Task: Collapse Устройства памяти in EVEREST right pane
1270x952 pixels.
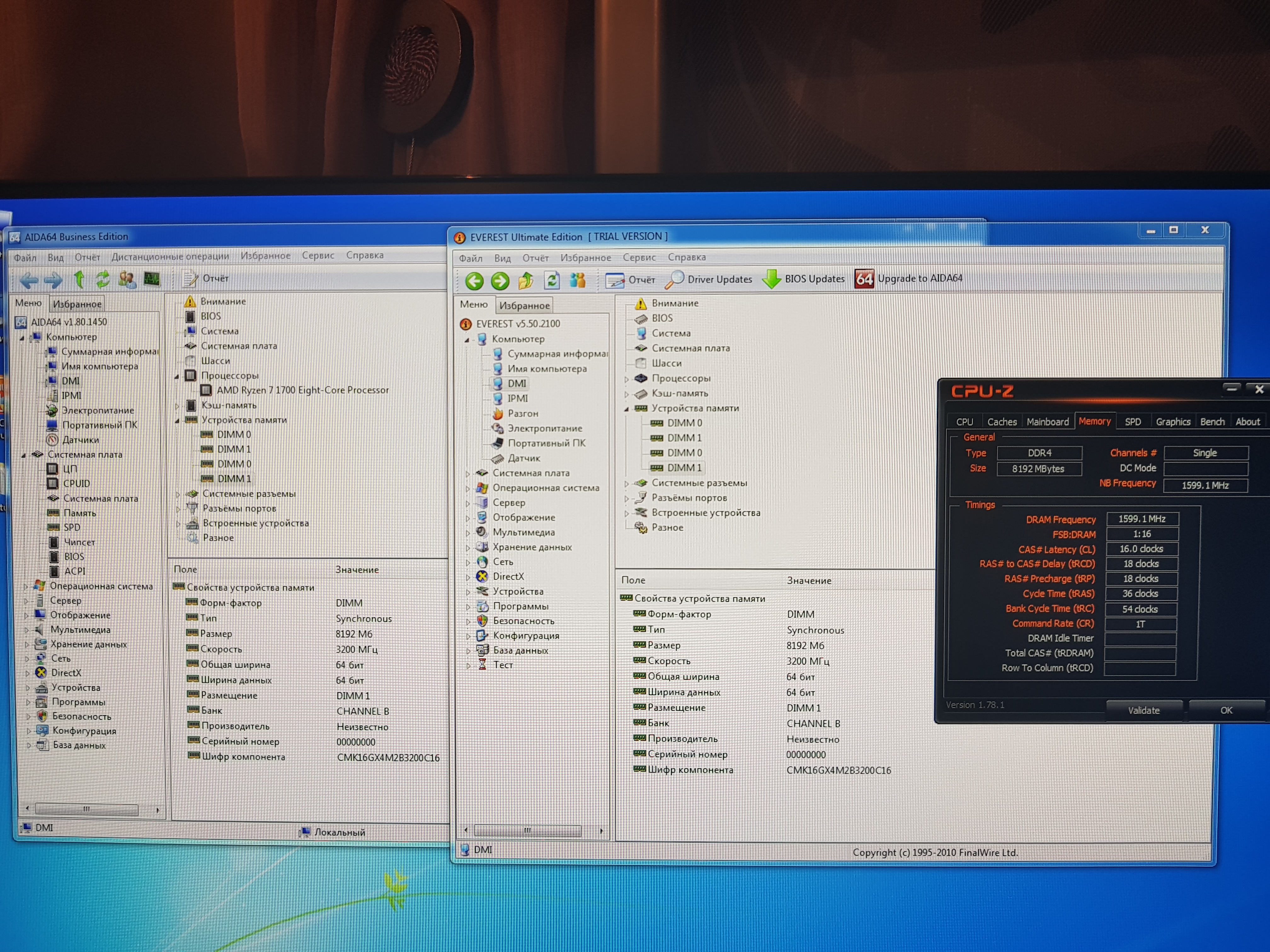Action: (x=627, y=409)
